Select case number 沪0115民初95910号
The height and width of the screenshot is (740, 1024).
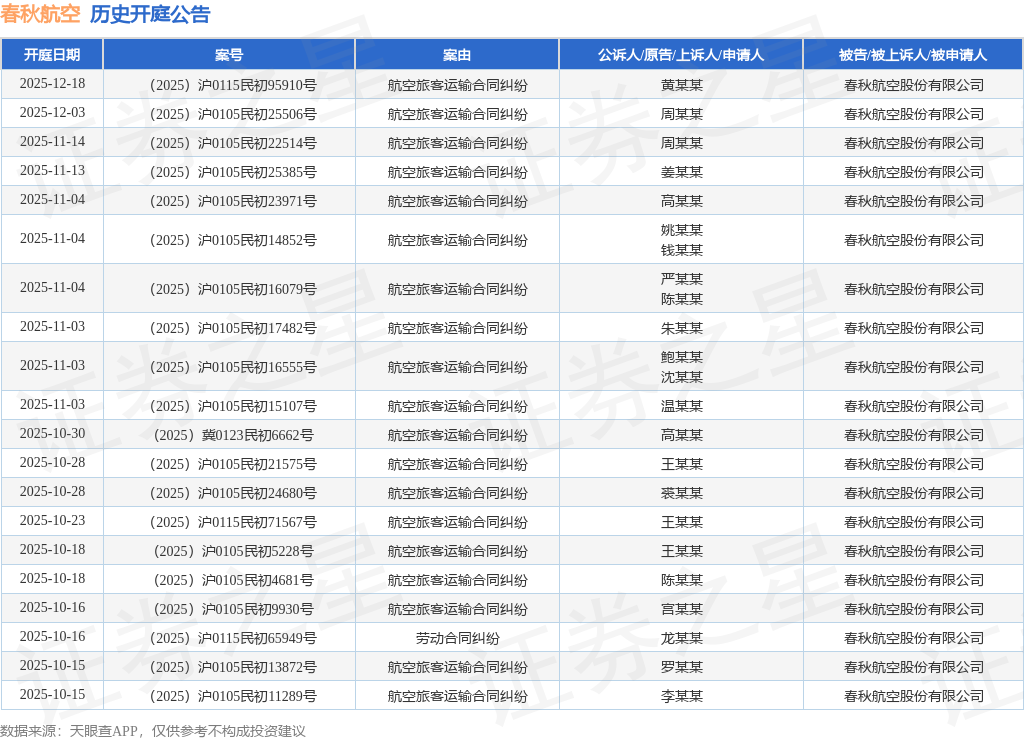pyautogui.click(x=233, y=85)
